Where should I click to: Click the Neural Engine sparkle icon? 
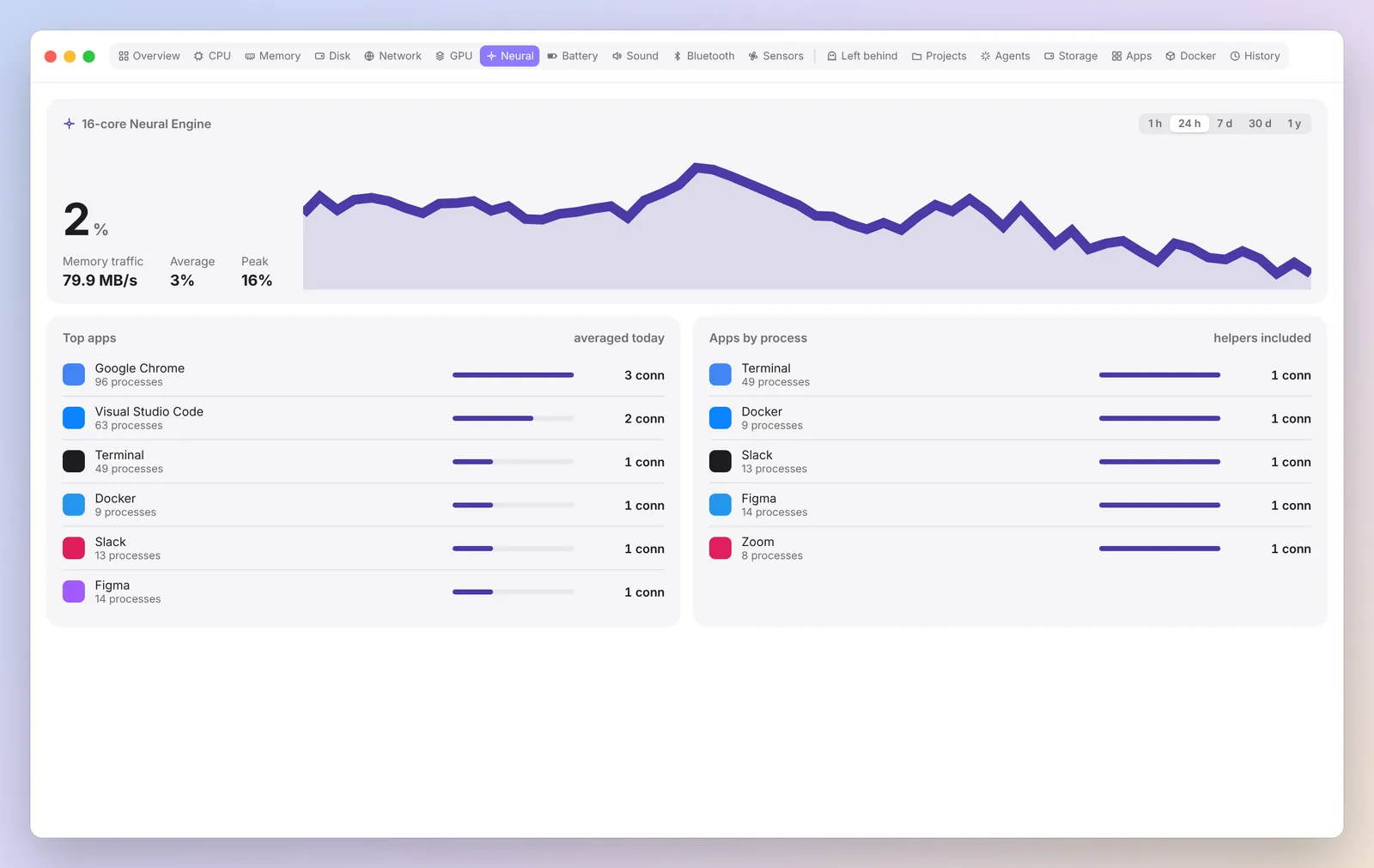click(70, 124)
